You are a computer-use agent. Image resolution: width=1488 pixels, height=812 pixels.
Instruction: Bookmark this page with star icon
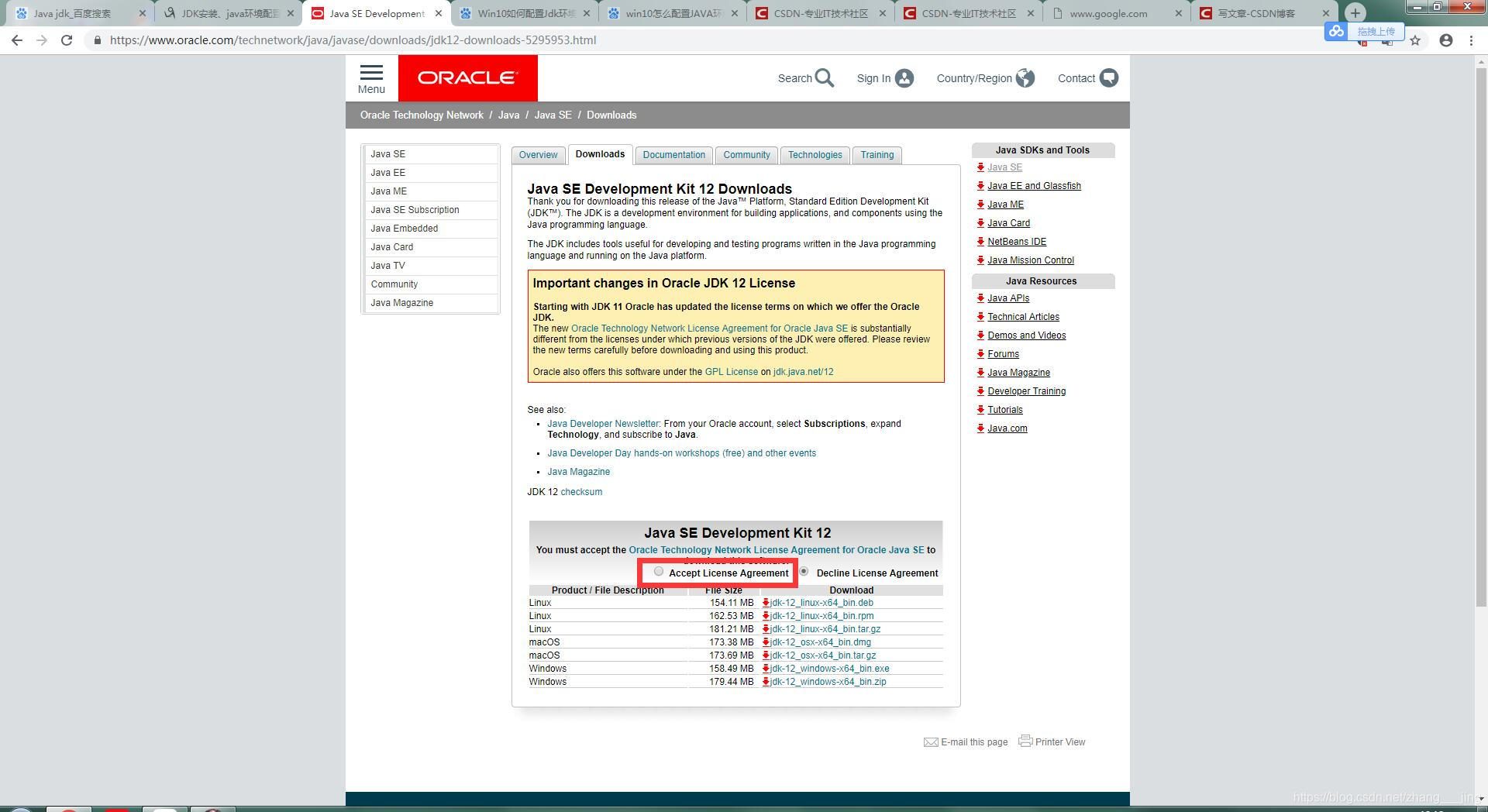tap(1415, 40)
